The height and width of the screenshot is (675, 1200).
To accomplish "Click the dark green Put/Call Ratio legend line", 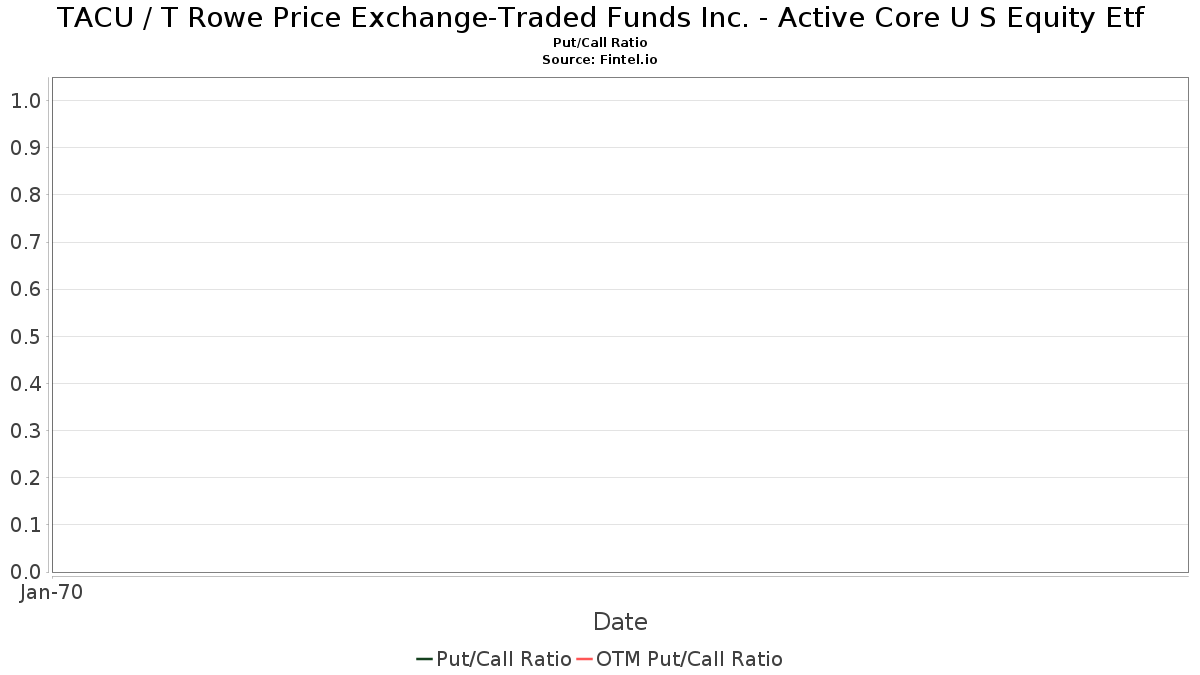I will (x=424, y=659).
